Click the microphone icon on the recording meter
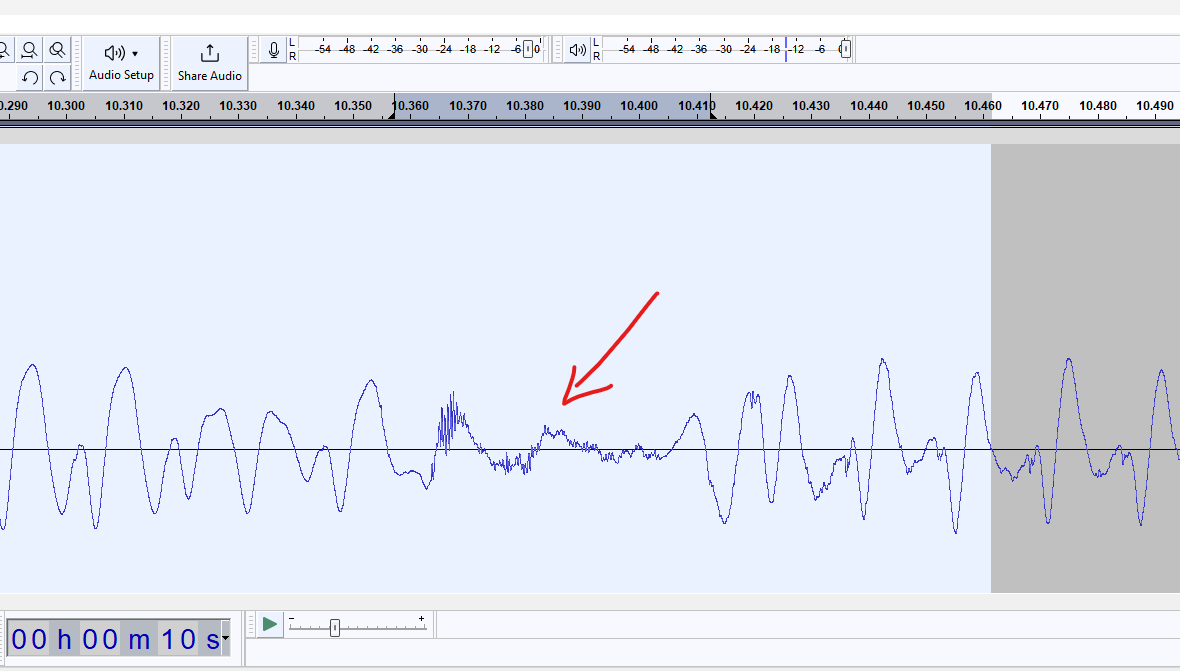The height and width of the screenshot is (671, 1180). click(x=273, y=48)
